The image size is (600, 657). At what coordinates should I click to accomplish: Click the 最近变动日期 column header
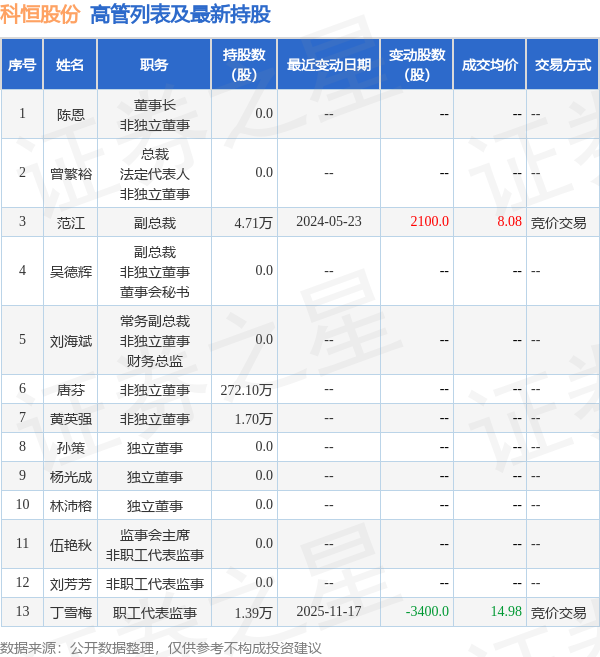click(329, 65)
